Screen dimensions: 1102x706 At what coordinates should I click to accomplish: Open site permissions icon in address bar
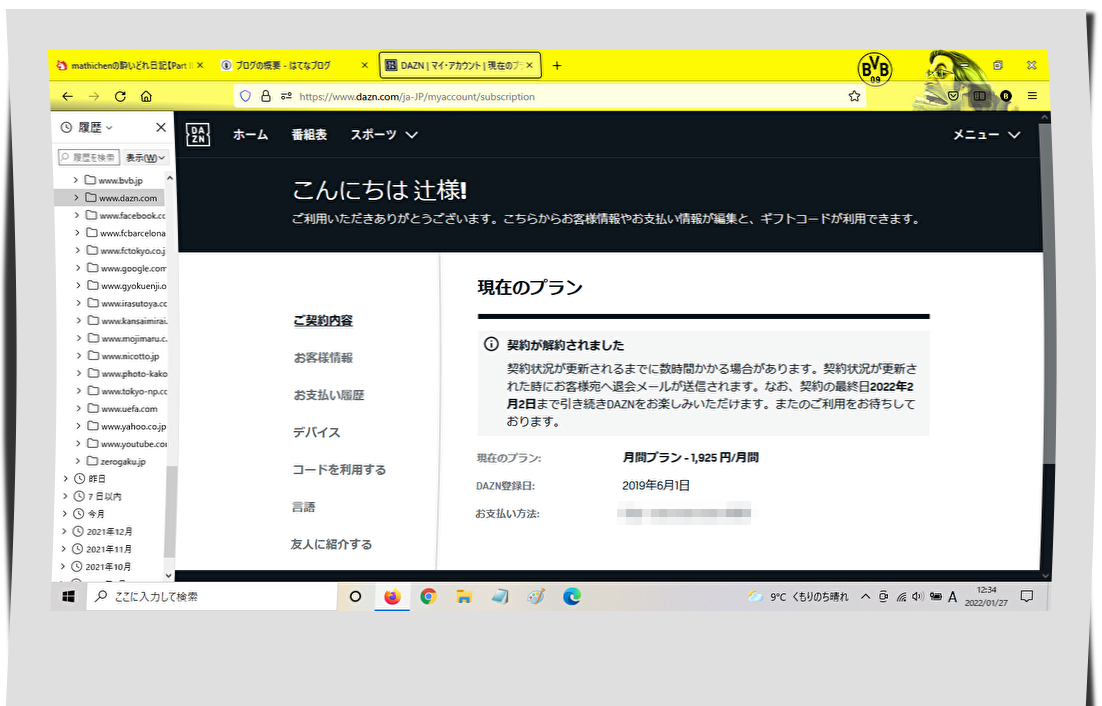pyautogui.click(x=286, y=96)
